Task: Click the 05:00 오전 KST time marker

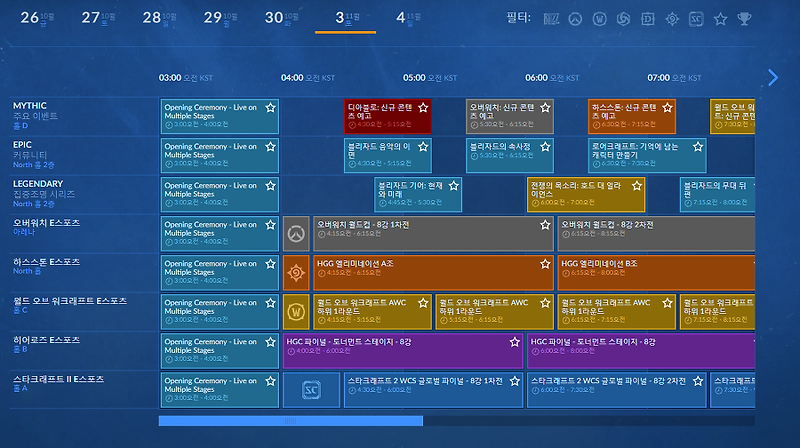Action: click(x=430, y=78)
